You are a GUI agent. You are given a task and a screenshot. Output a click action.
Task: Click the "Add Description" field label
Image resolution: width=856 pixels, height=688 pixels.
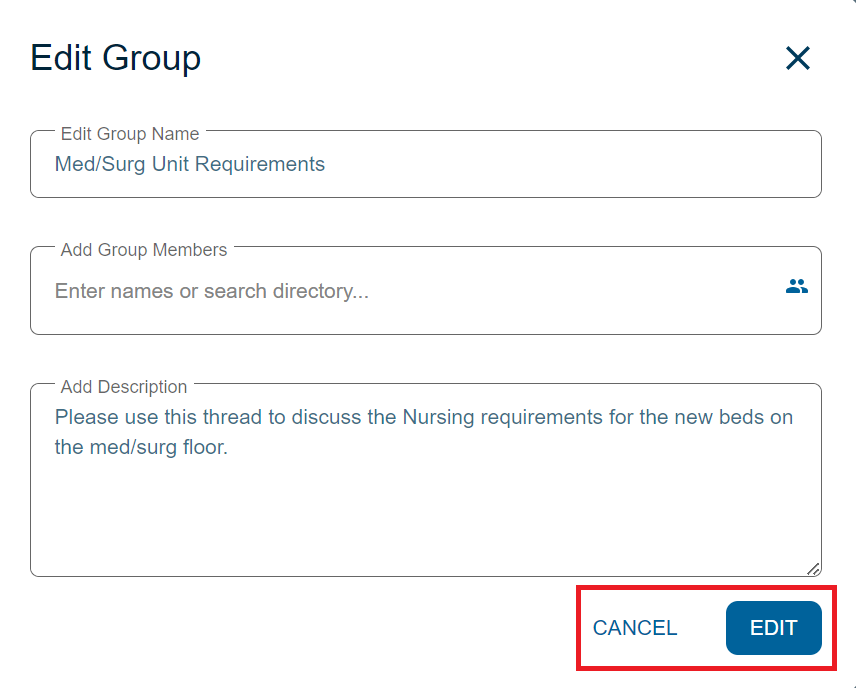pyautogui.click(x=124, y=387)
